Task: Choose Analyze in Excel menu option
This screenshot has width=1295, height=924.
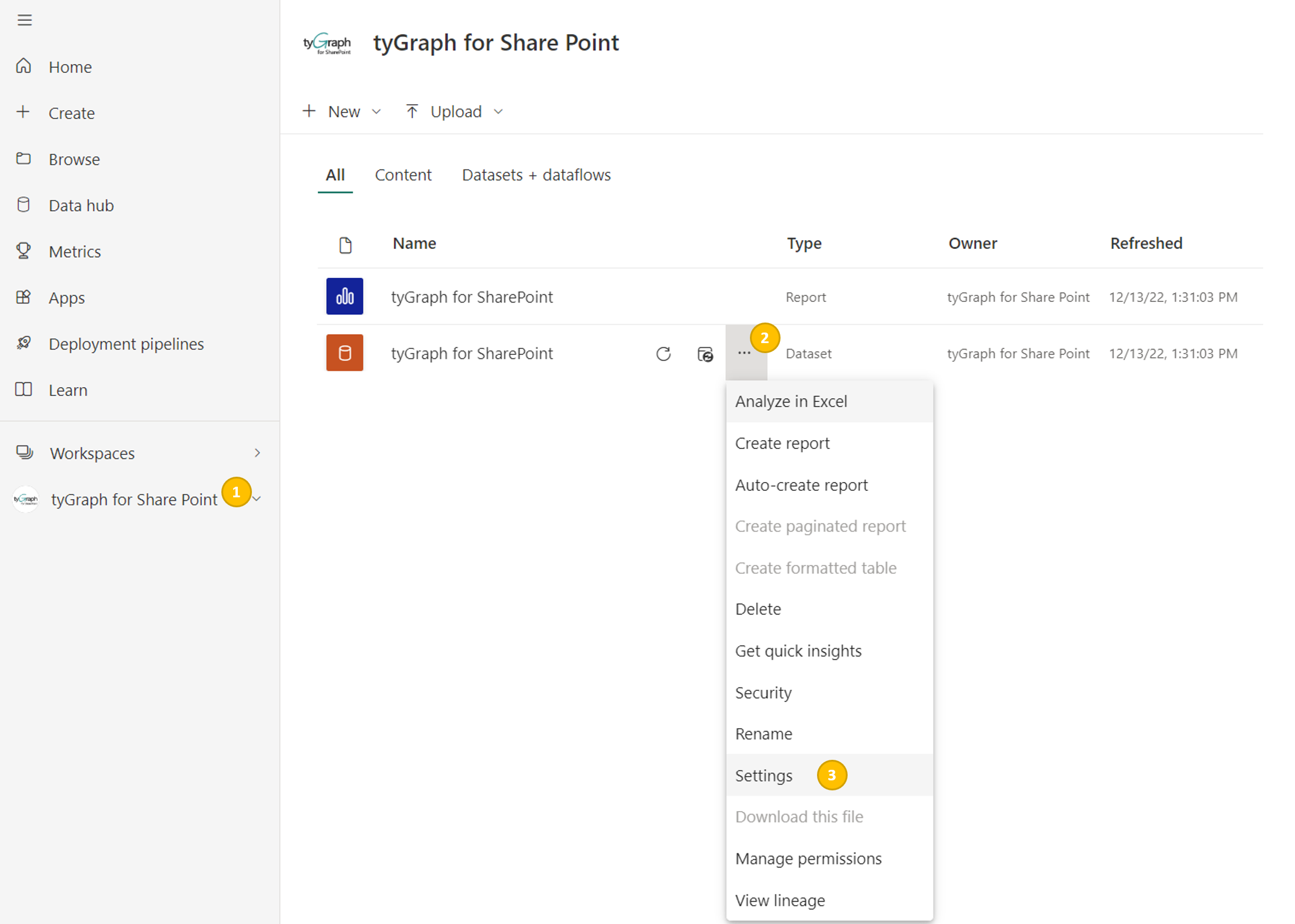Action: click(791, 401)
